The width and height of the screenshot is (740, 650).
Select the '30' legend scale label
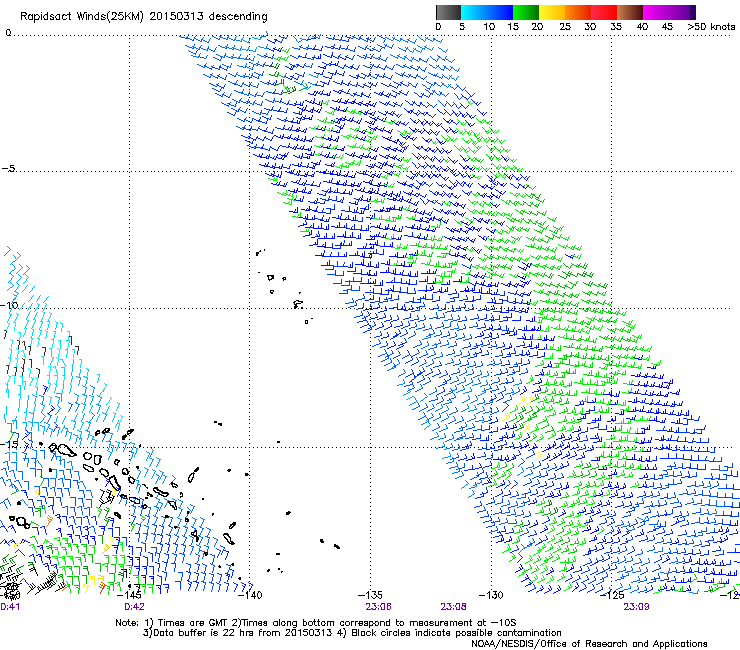(590, 27)
